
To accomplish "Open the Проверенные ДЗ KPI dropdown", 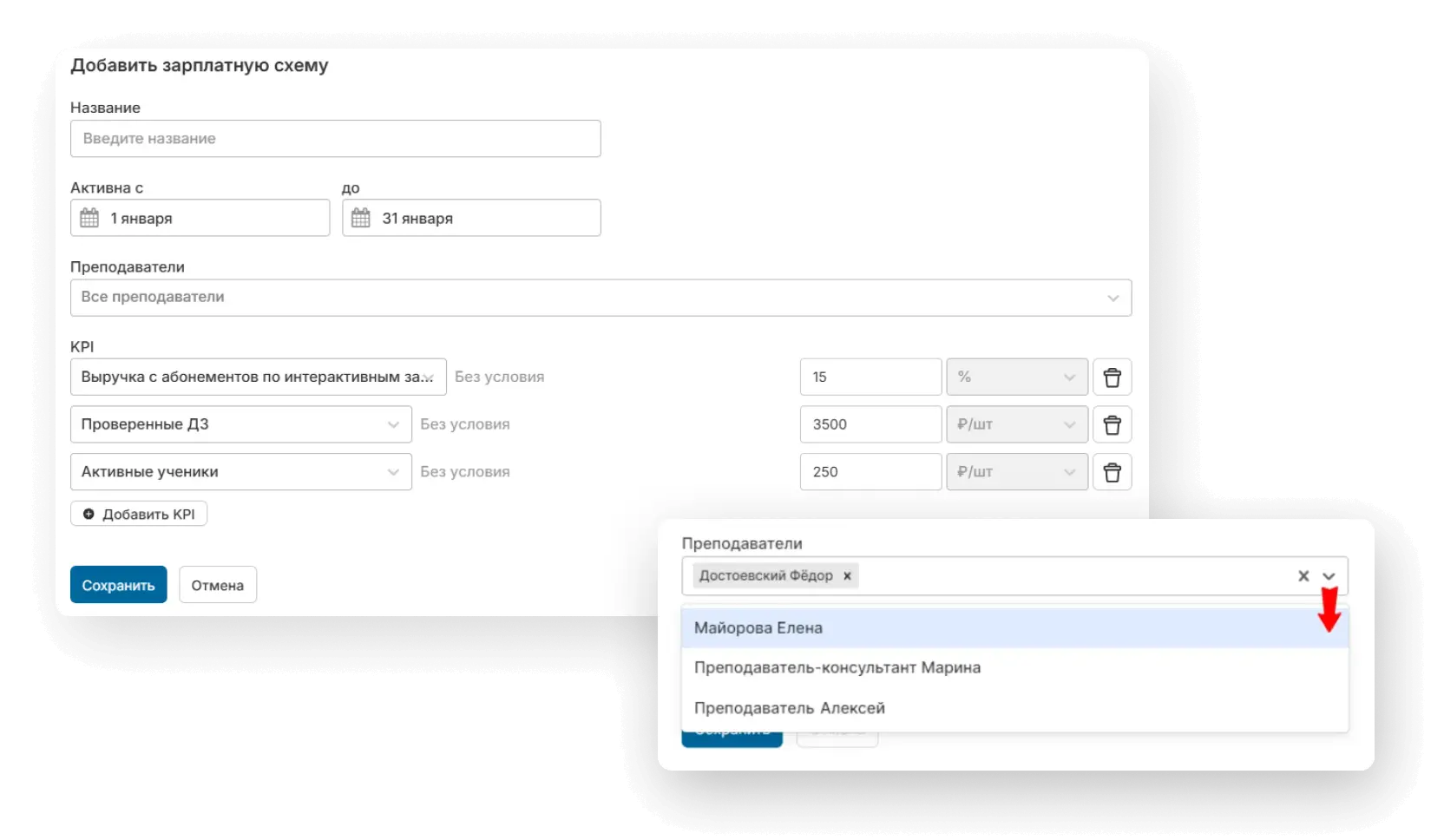I will [393, 424].
